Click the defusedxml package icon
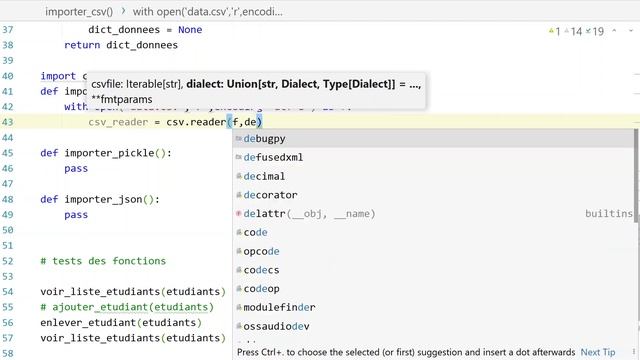This screenshot has width=640, height=360. pyautogui.click(x=239, y=158)
